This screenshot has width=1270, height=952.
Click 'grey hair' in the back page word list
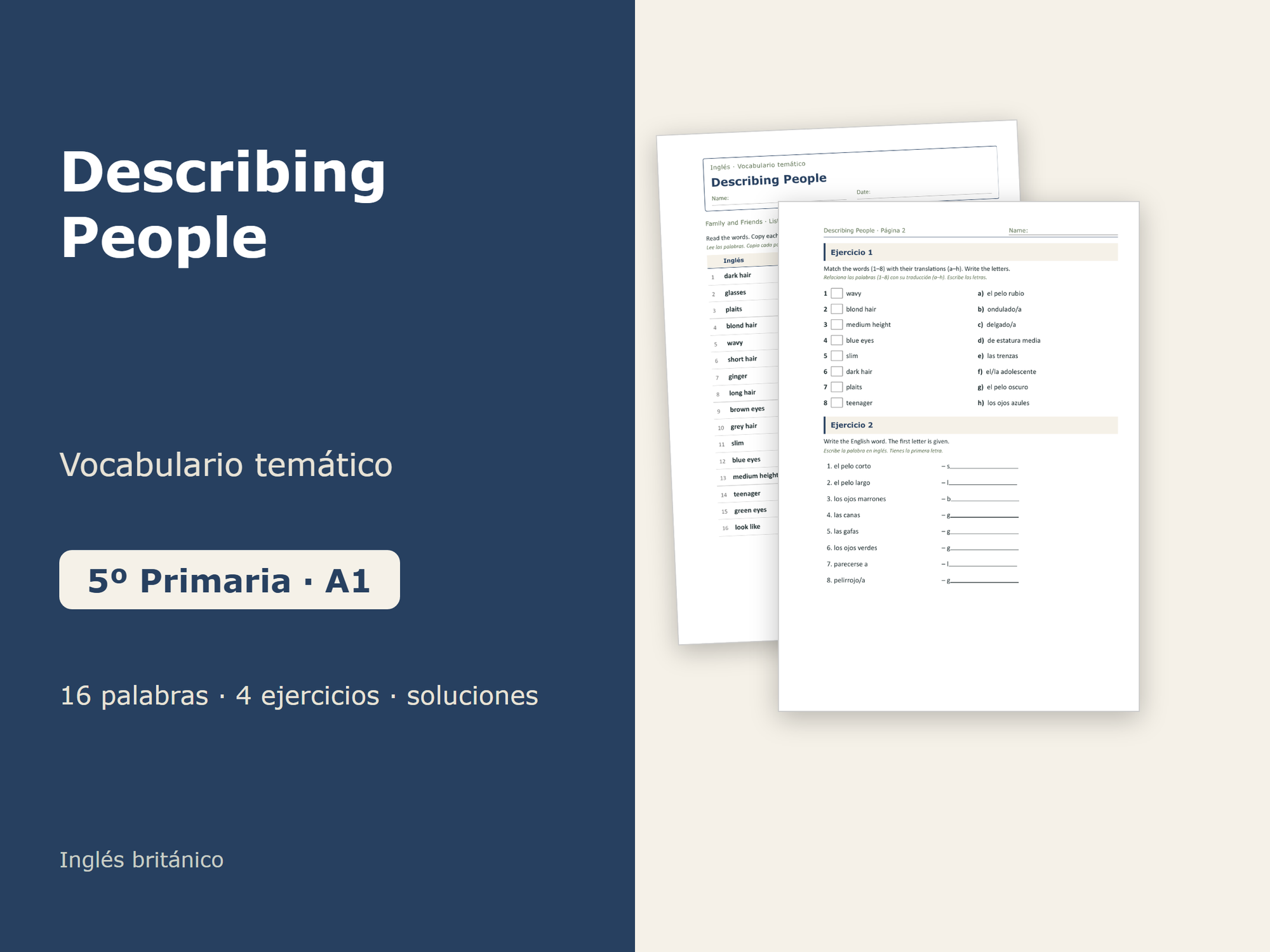click(x=744, y=426)
